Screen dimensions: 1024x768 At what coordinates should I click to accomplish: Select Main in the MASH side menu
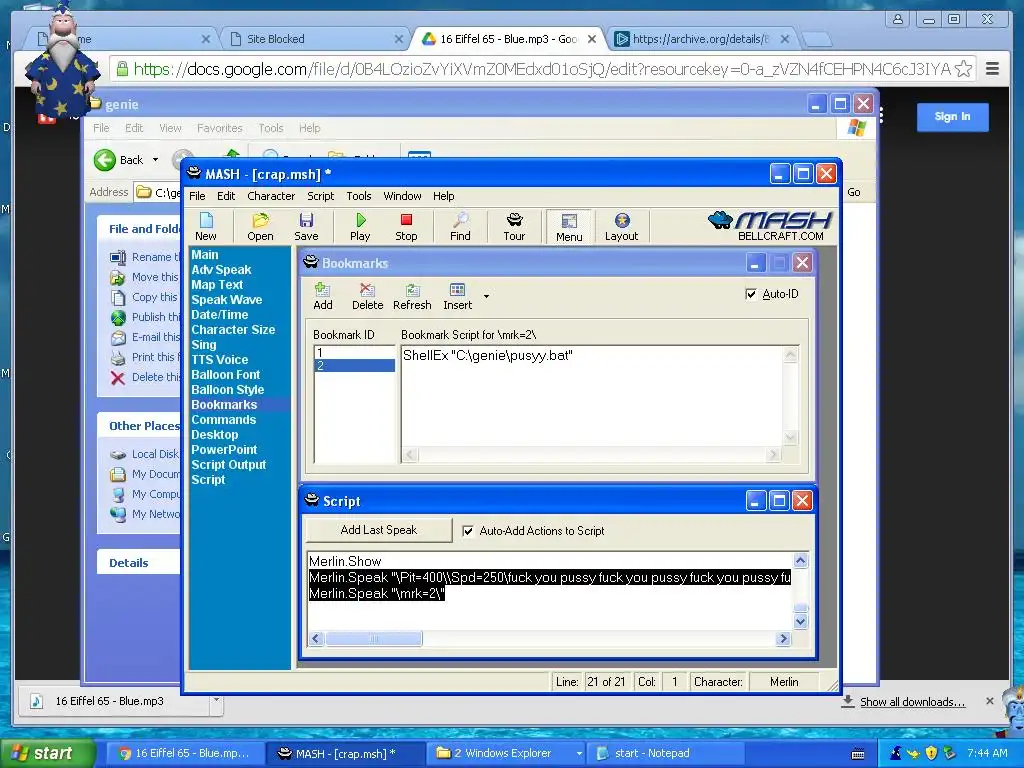pyautogui.click(x=204, y=255)
